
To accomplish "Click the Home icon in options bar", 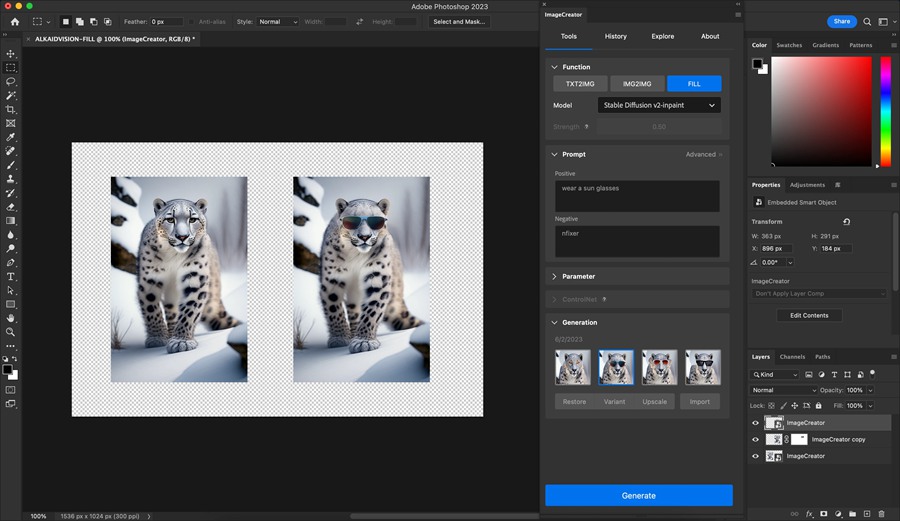I will coord(15,22).
